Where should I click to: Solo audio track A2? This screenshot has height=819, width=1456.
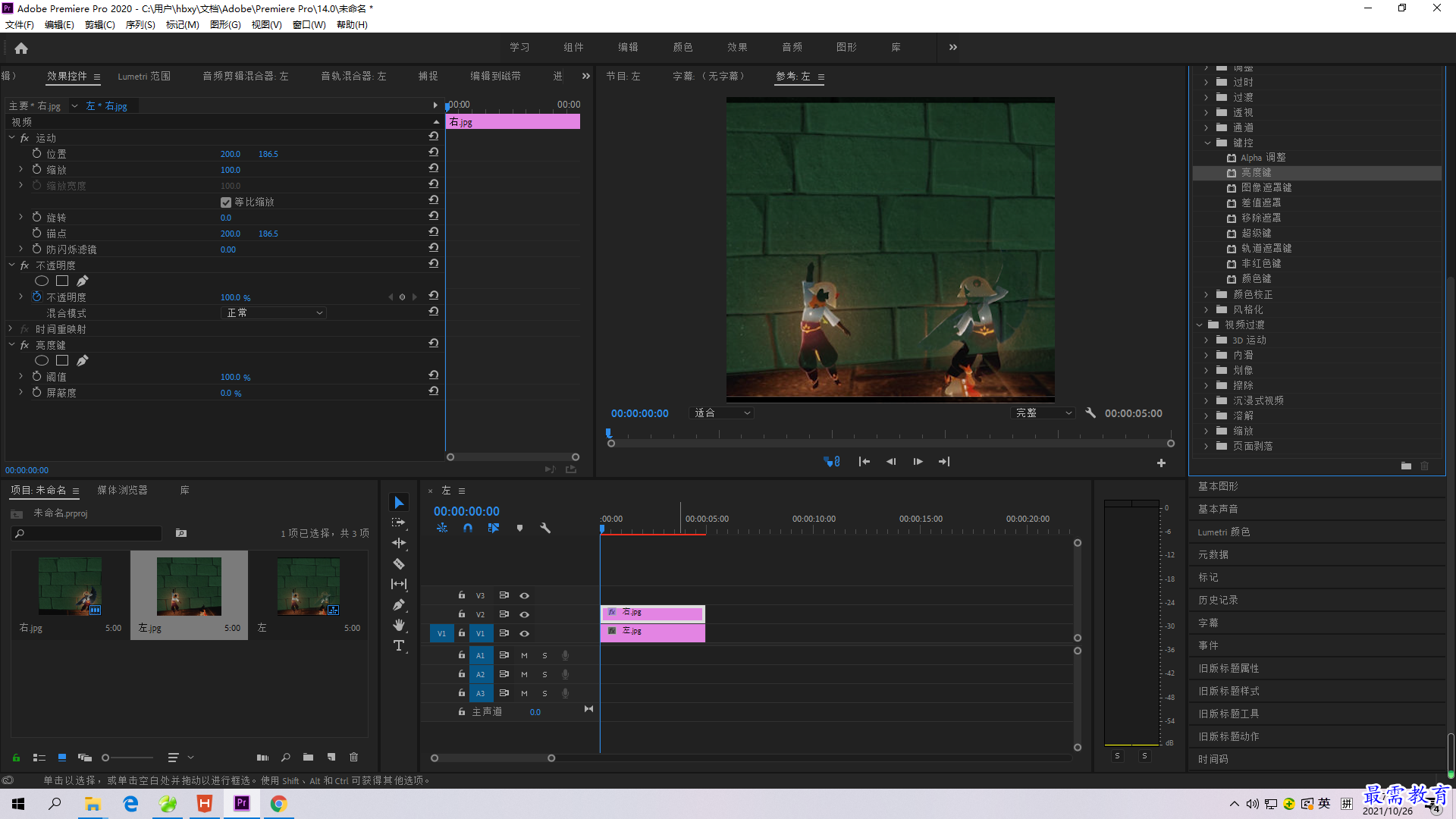pos(544,674)
